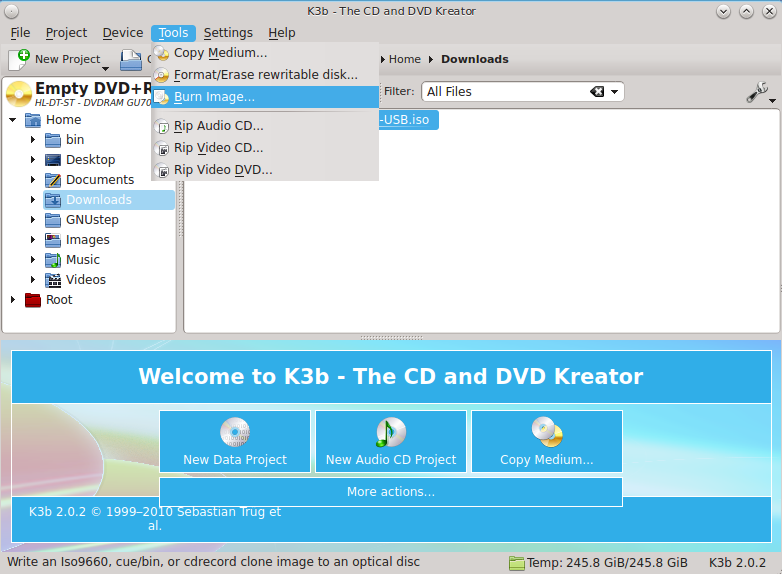Viewport: 782px width, 574px height.
Task: Click the More actions... button
Action: [391, 492]
